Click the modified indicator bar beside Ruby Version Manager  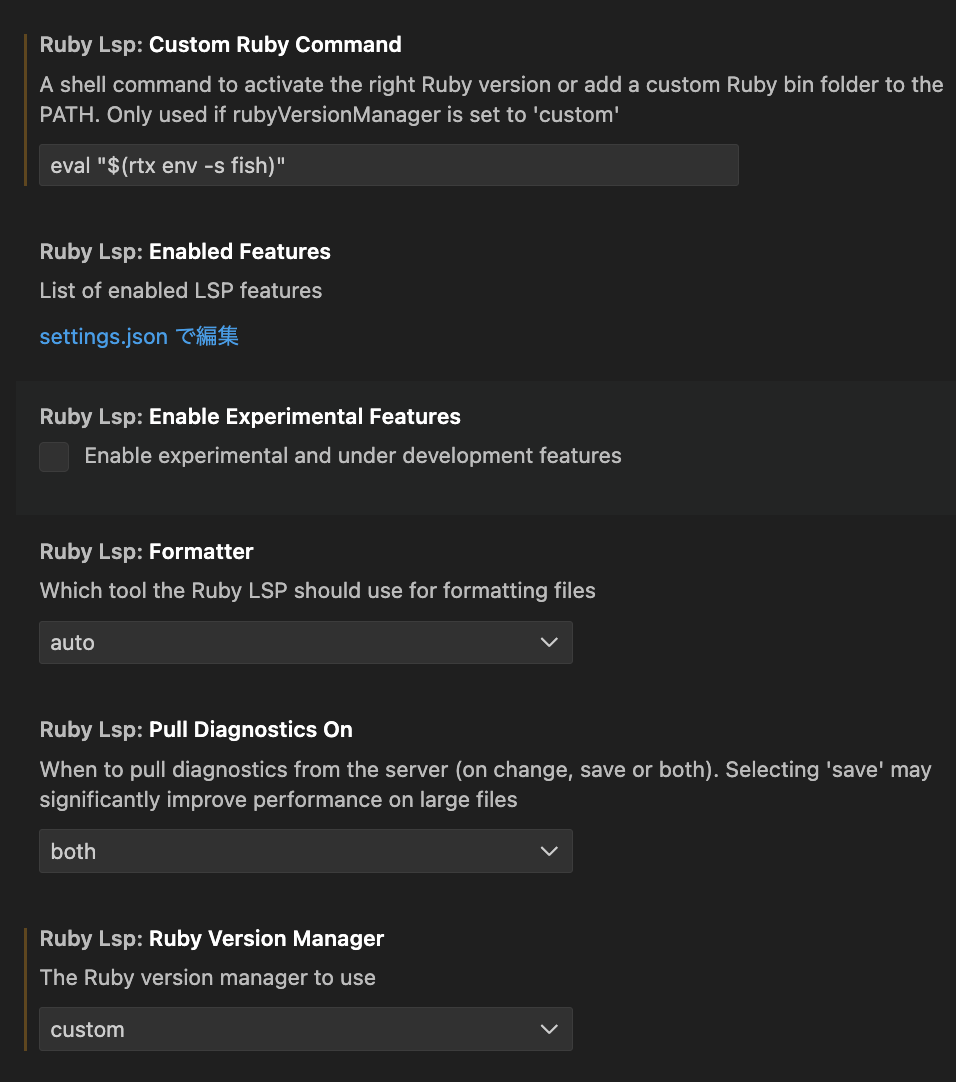(26, 990)
